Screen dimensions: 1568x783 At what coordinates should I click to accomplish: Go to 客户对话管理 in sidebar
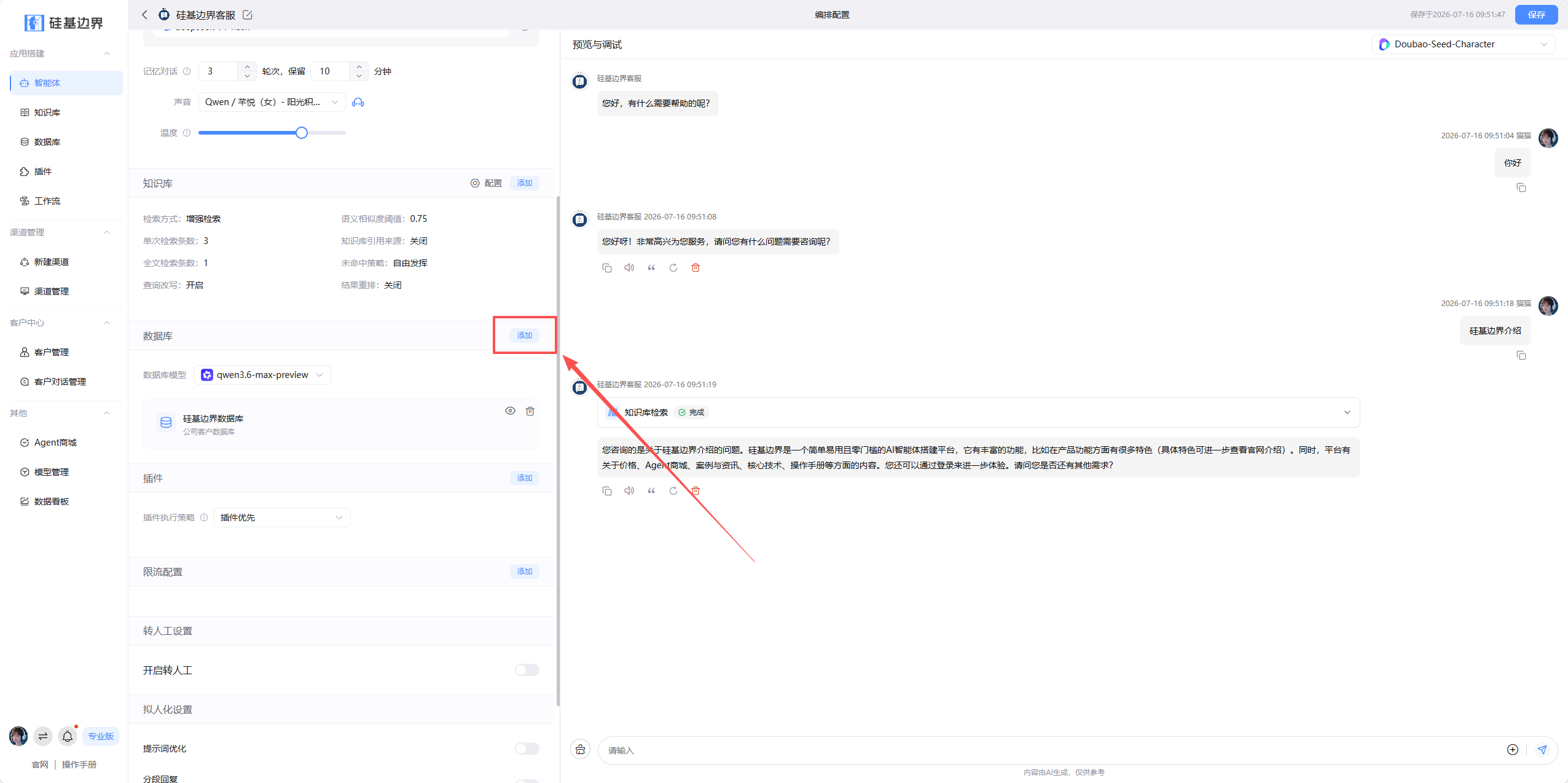[66, 382]
